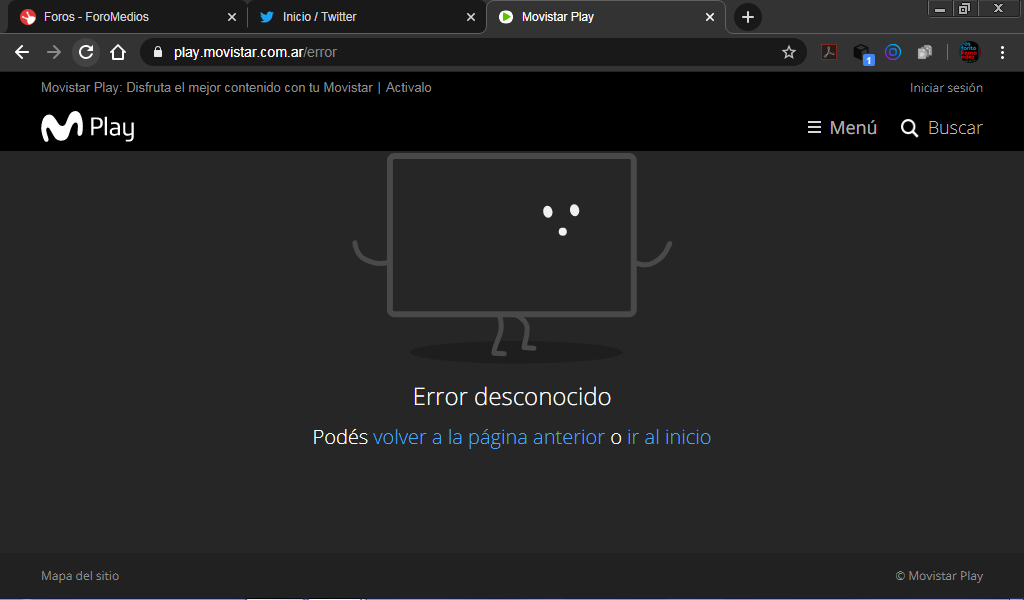Open the cube extension with badge 1
Viewport: 1024px width, 600px height.
pos(863,54)
